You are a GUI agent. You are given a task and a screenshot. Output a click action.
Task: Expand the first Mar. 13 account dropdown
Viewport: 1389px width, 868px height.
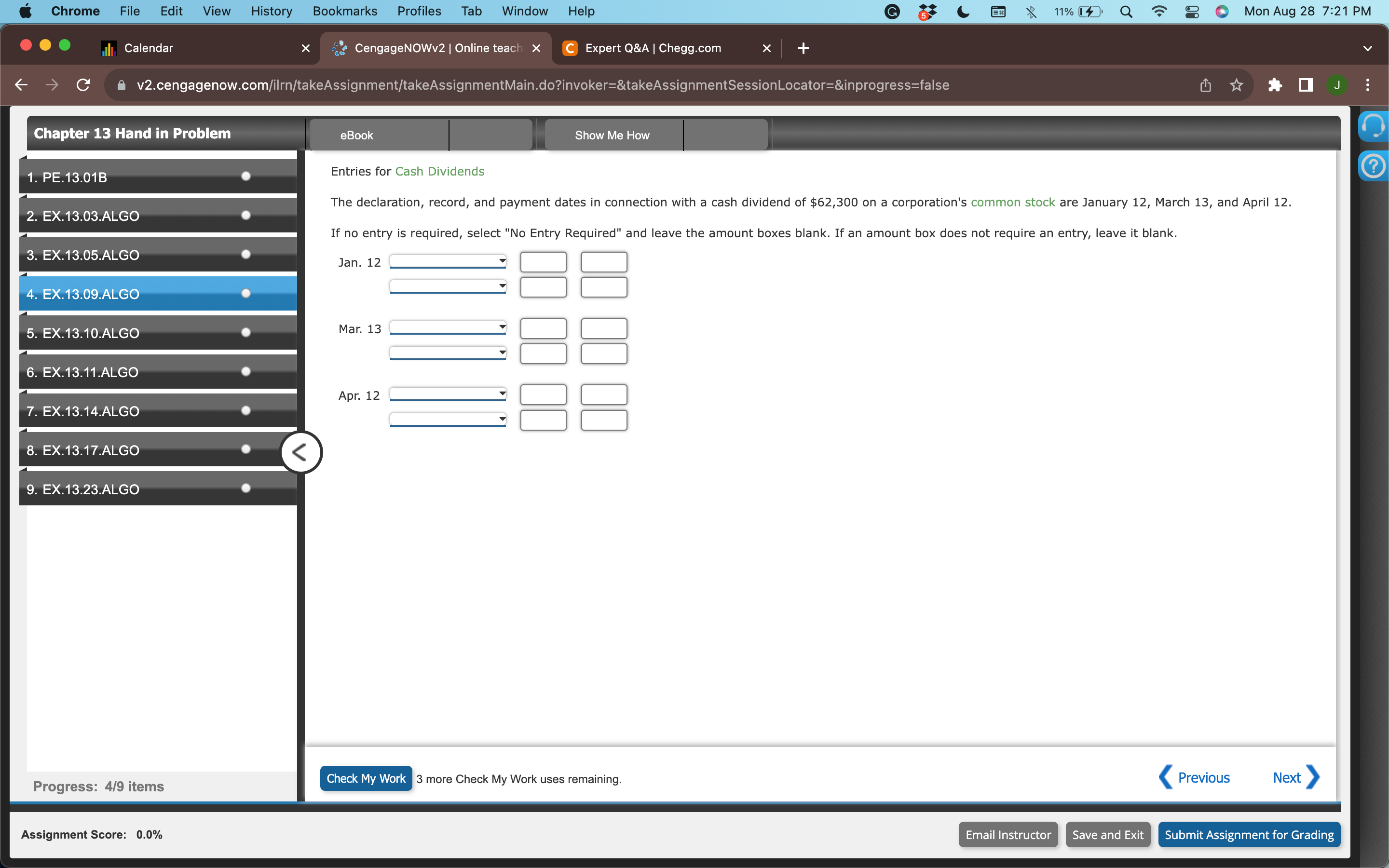(x=448, y=328)
